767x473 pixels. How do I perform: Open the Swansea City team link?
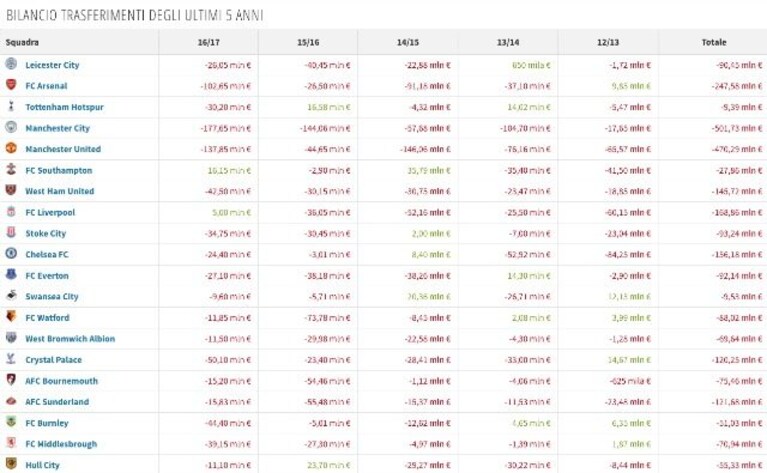tap(52, 296)
